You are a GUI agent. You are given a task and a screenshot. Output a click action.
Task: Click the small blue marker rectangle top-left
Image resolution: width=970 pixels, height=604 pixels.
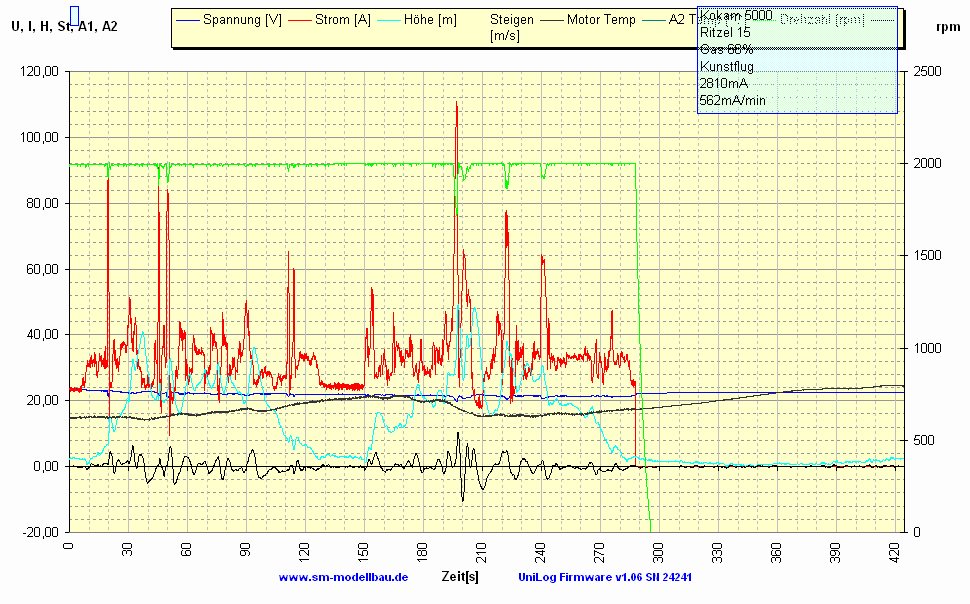point(74,15)
